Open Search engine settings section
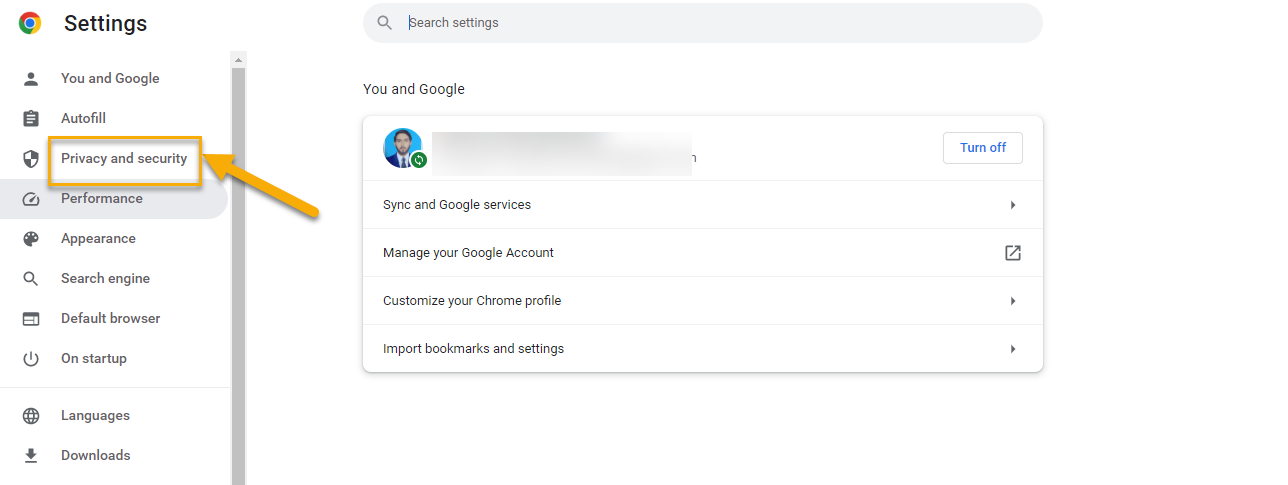This screenshot has width=1288, height=485. [x=105, y=278]
